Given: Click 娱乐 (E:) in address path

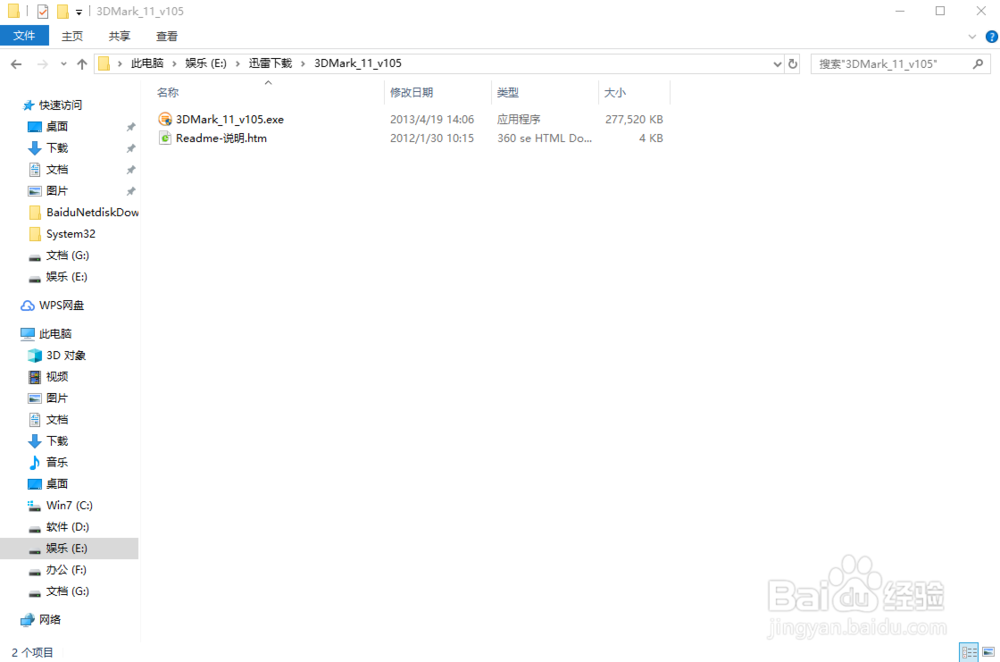Looking at the screenshot, I should pos(205,63).
